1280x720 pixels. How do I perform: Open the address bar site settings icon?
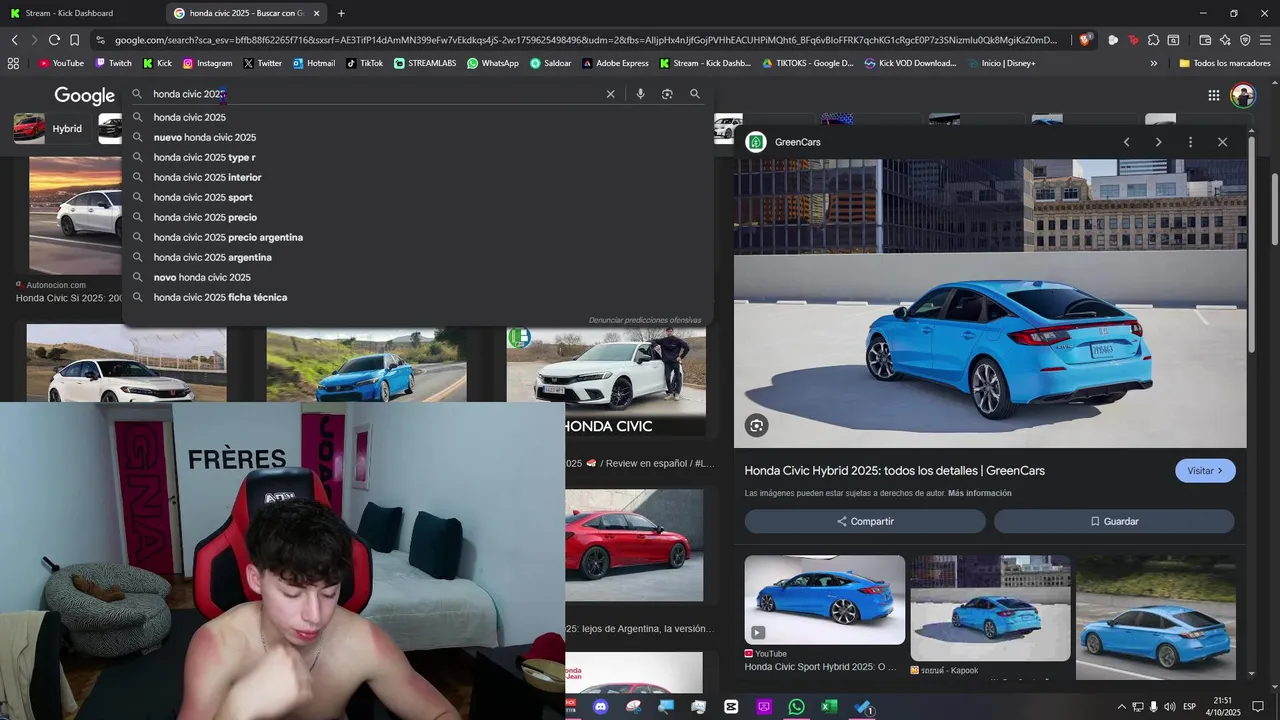[100, 40]
